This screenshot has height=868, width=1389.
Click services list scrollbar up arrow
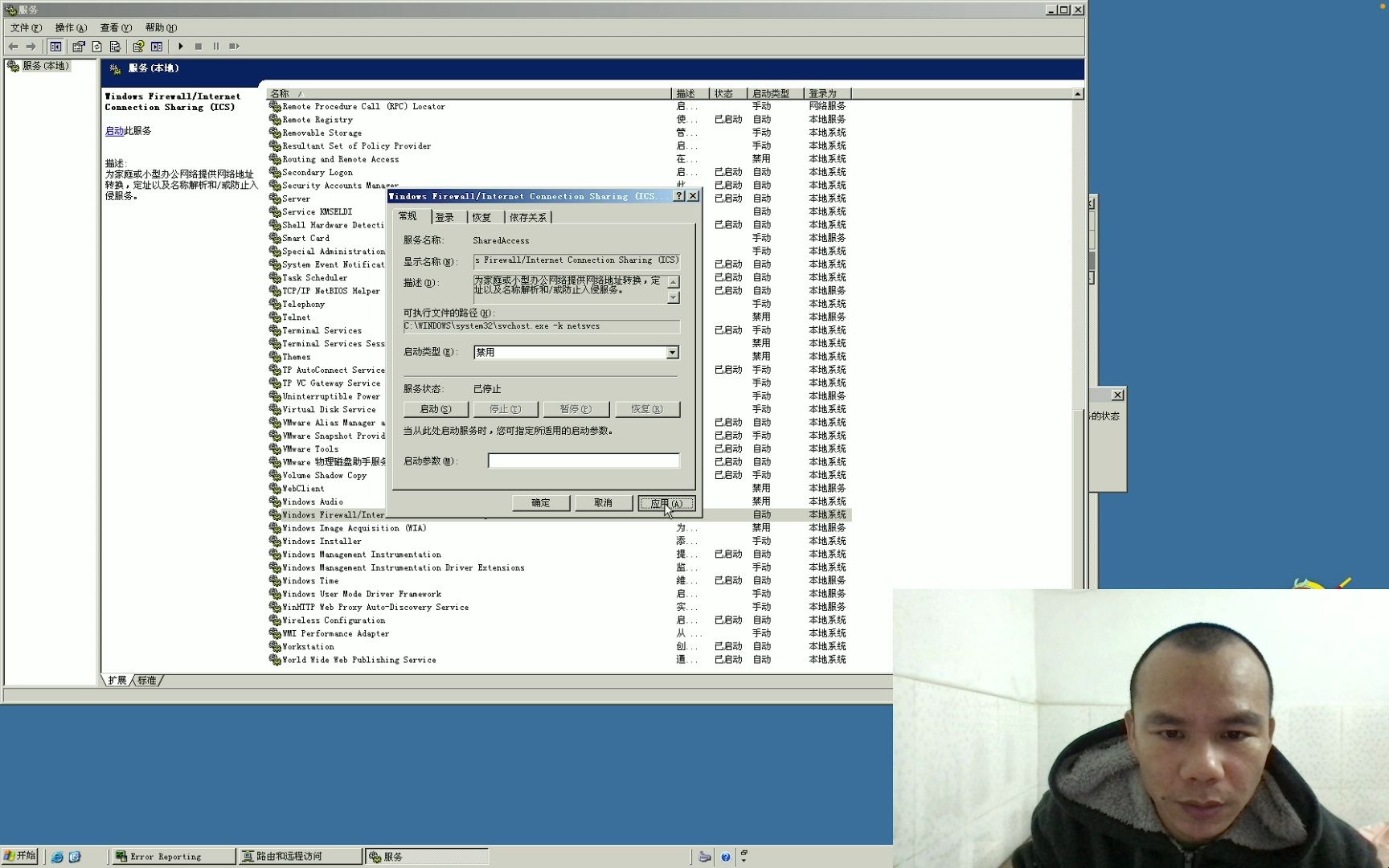pos(1078,94)
